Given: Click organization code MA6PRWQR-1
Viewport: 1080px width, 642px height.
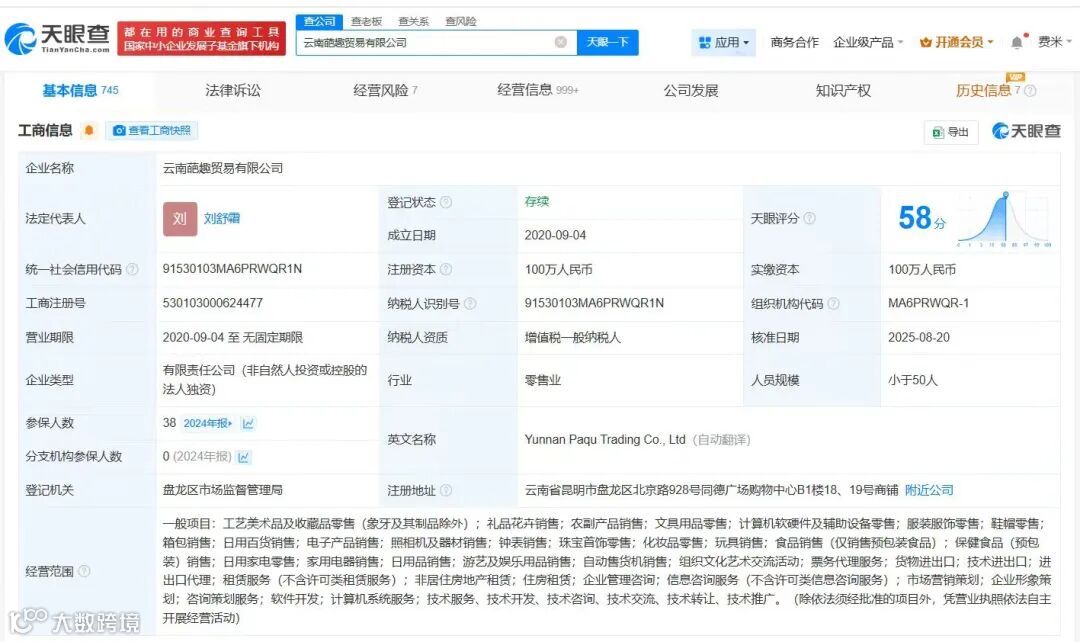Looking at the screenshot, I should [x=928, y=303].
